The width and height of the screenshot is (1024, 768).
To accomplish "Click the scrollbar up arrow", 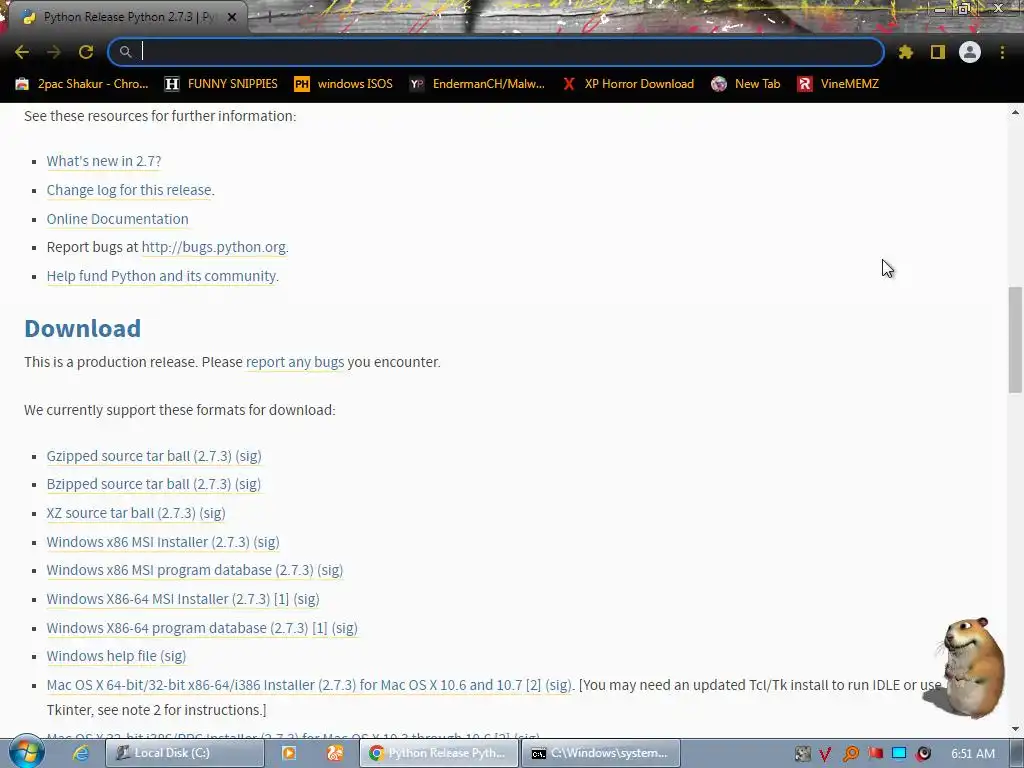I will 1015,112.
